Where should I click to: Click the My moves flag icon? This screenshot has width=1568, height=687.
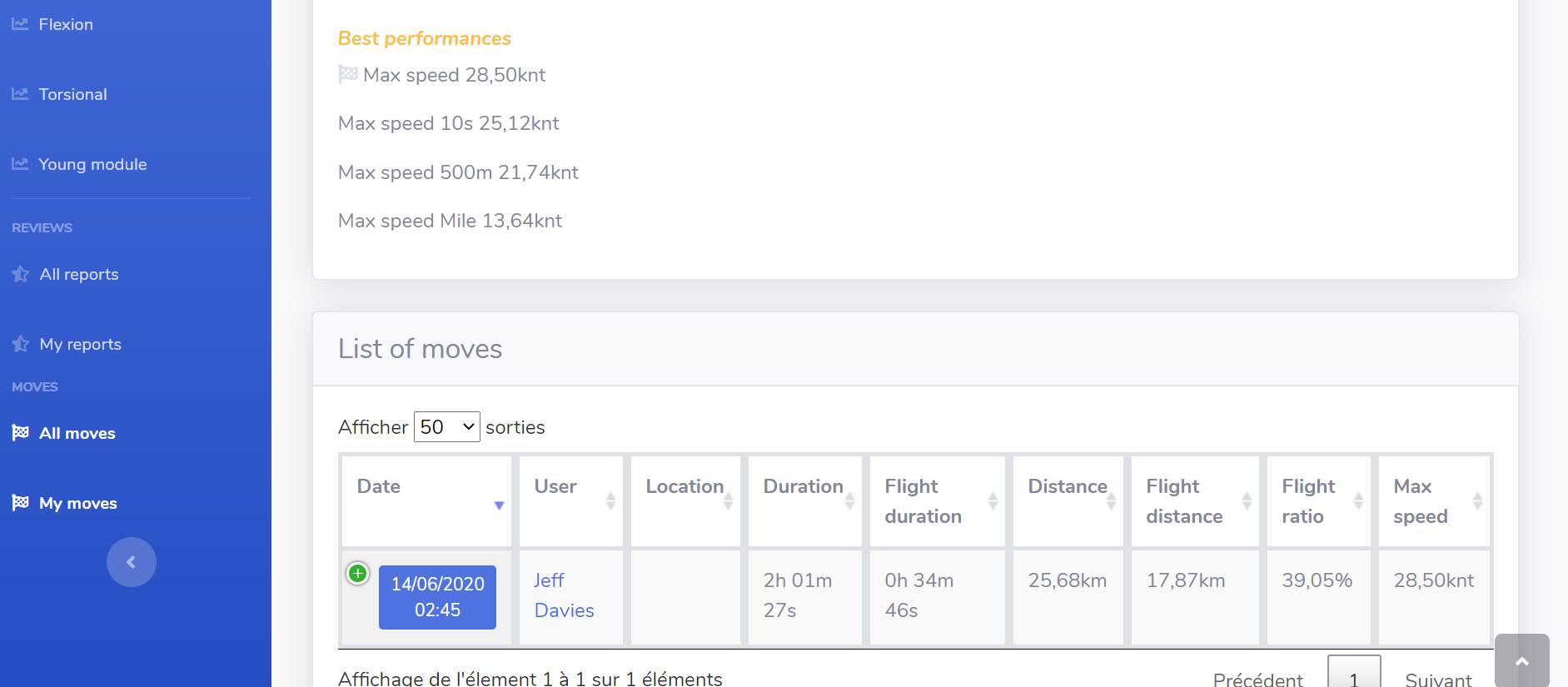point(21,503)
